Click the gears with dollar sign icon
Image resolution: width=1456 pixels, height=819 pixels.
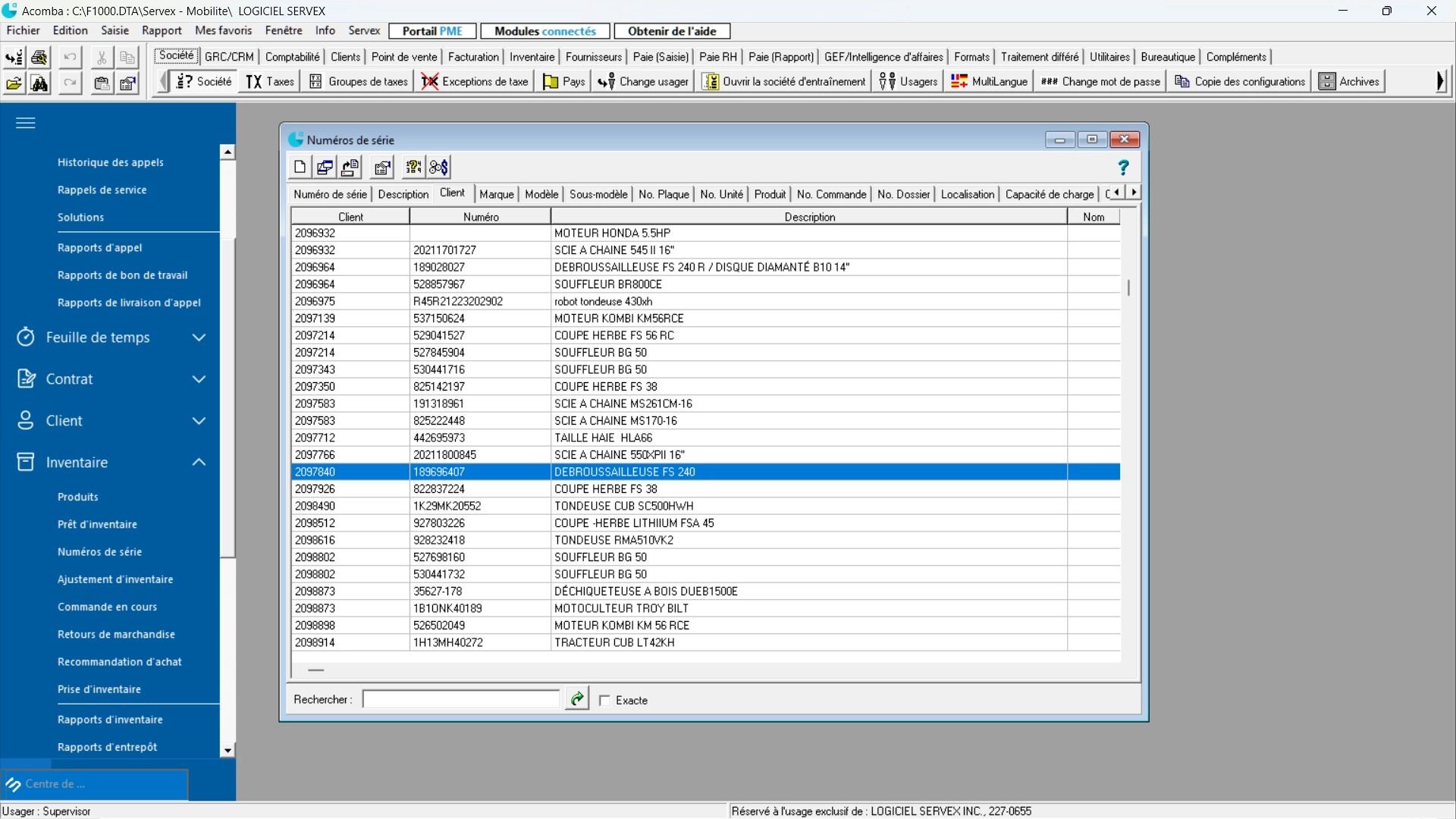(439, 167)
